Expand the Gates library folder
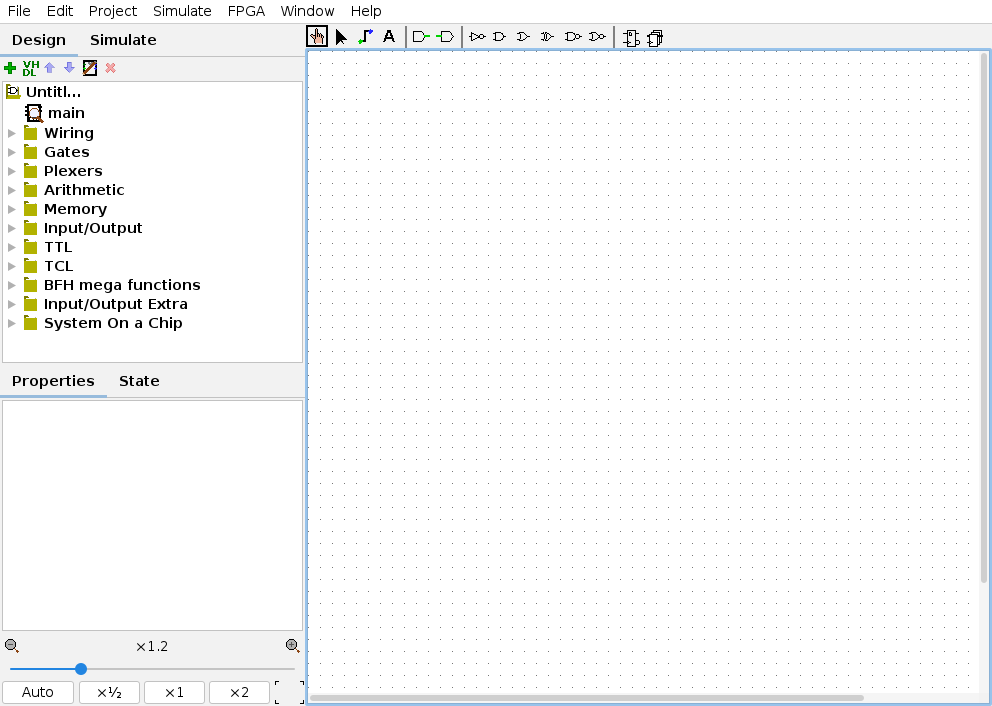The height and width of the screenshot is (706, 992). tap(12, 152)
